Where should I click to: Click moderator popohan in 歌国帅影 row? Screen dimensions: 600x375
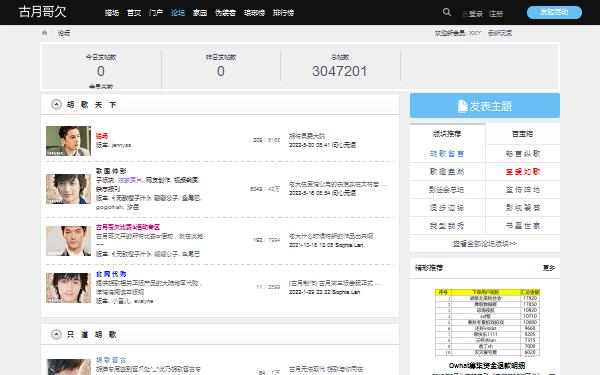coord(109,207)
